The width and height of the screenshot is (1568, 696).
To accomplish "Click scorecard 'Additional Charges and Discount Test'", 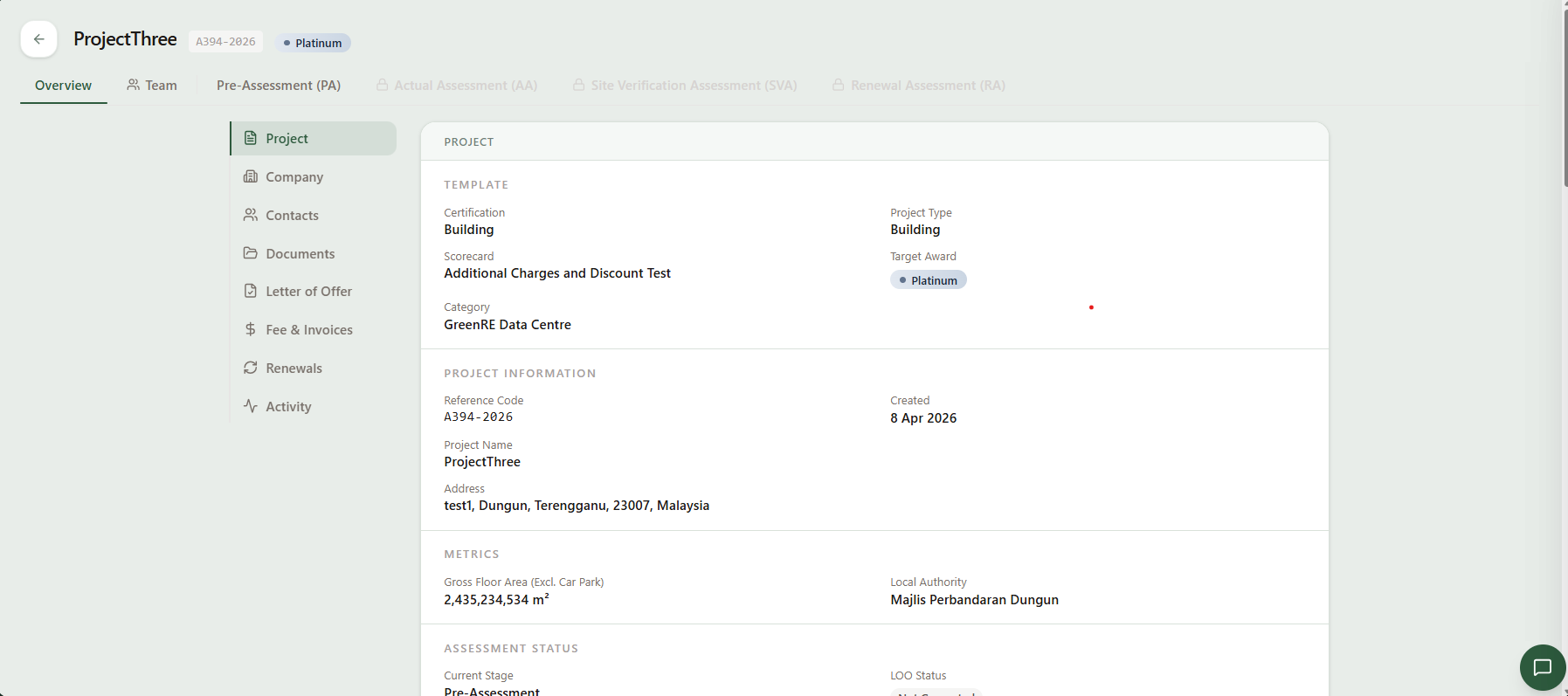I will tap(557, 273).
